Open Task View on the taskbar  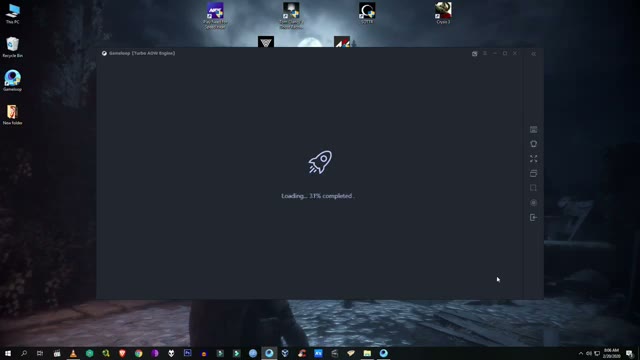(x=40, y=353)
